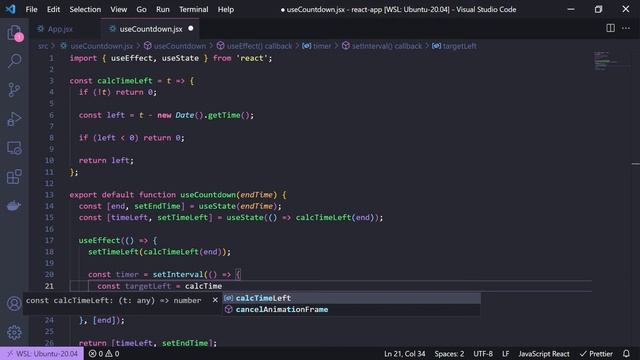Click the LF end-of-line indicator
The width and height of the screenshot is (640, 360).
tap(505, 353)
